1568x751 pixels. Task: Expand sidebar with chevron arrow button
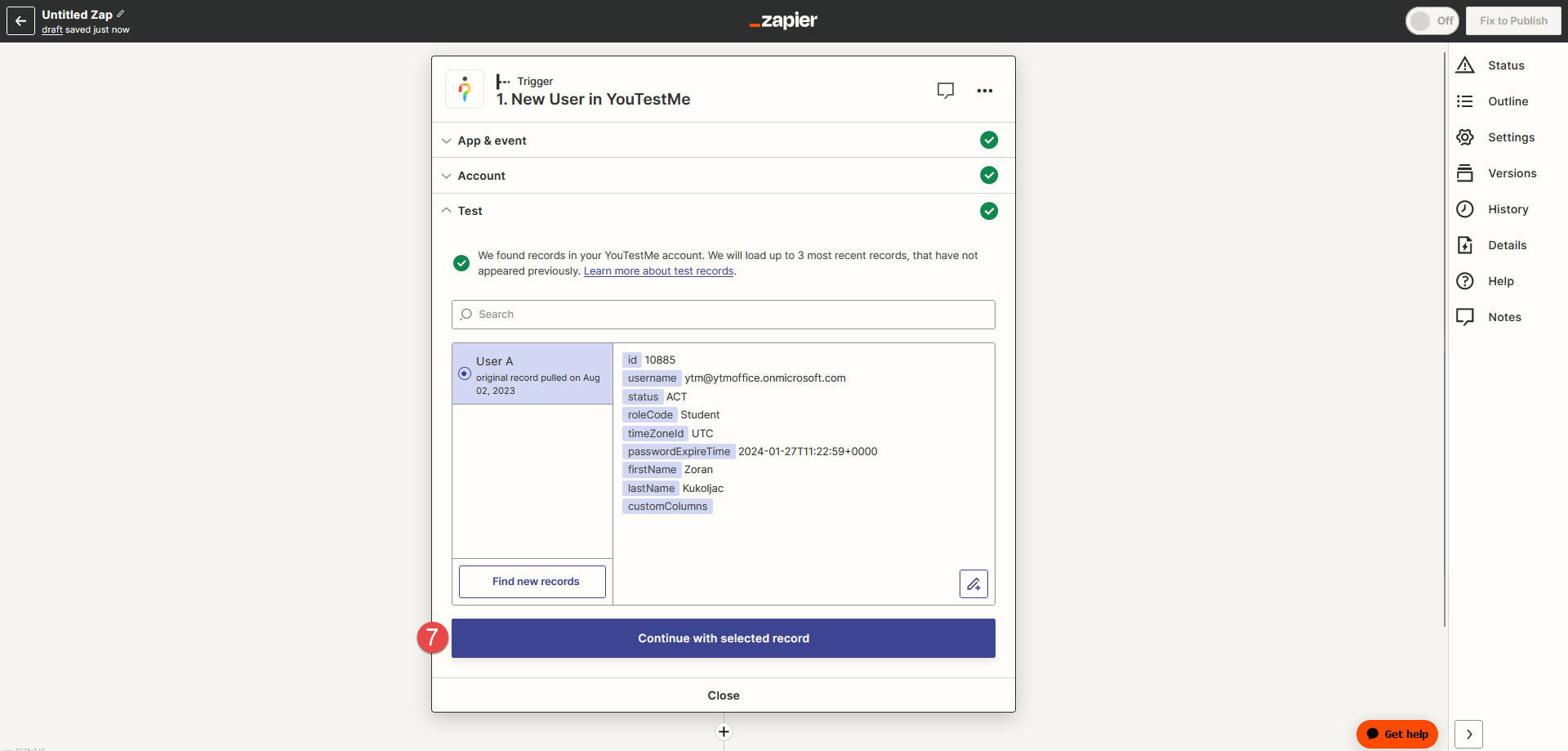coord(1468,734)
